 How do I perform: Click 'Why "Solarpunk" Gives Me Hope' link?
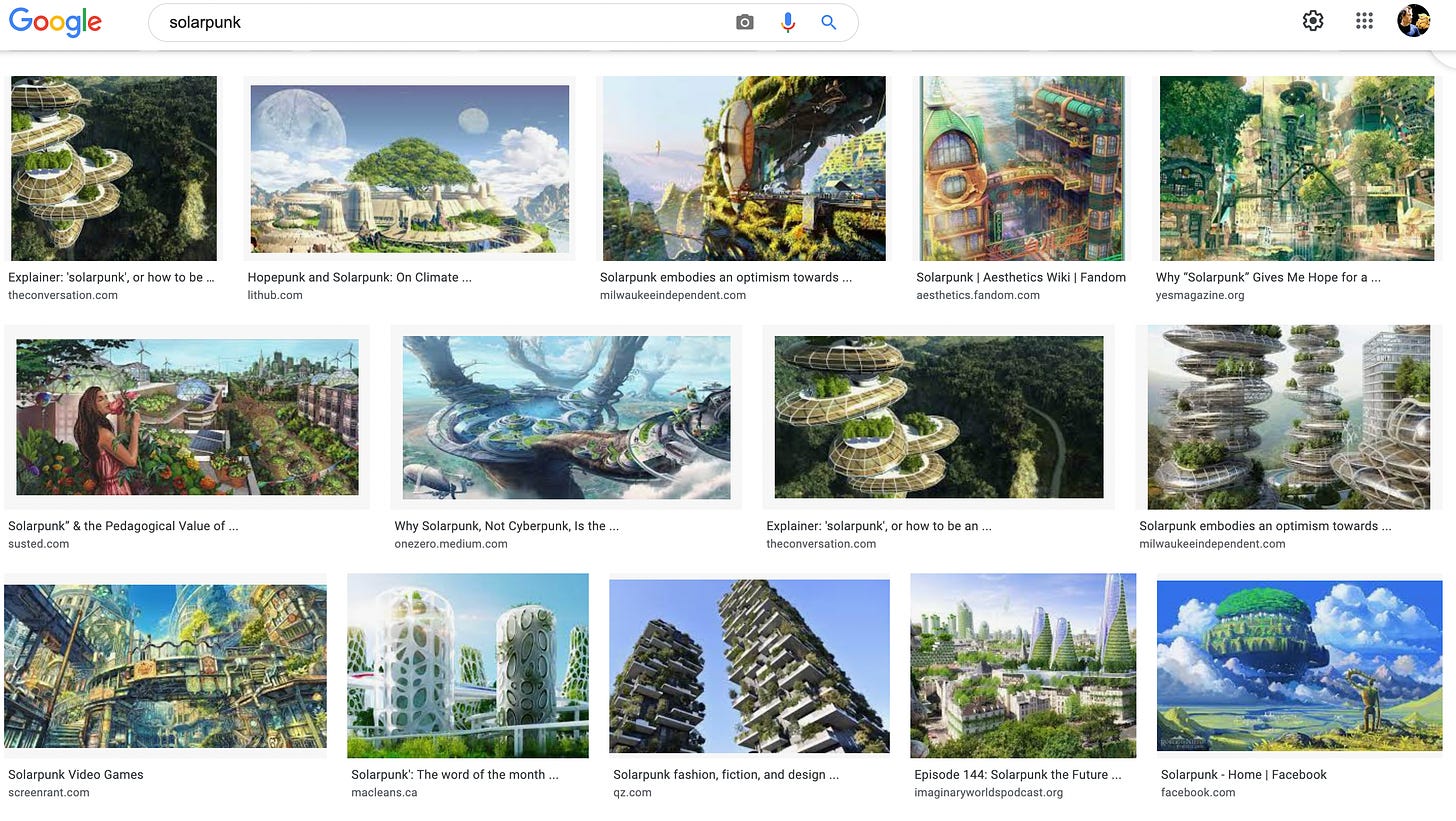point(1268,277)
